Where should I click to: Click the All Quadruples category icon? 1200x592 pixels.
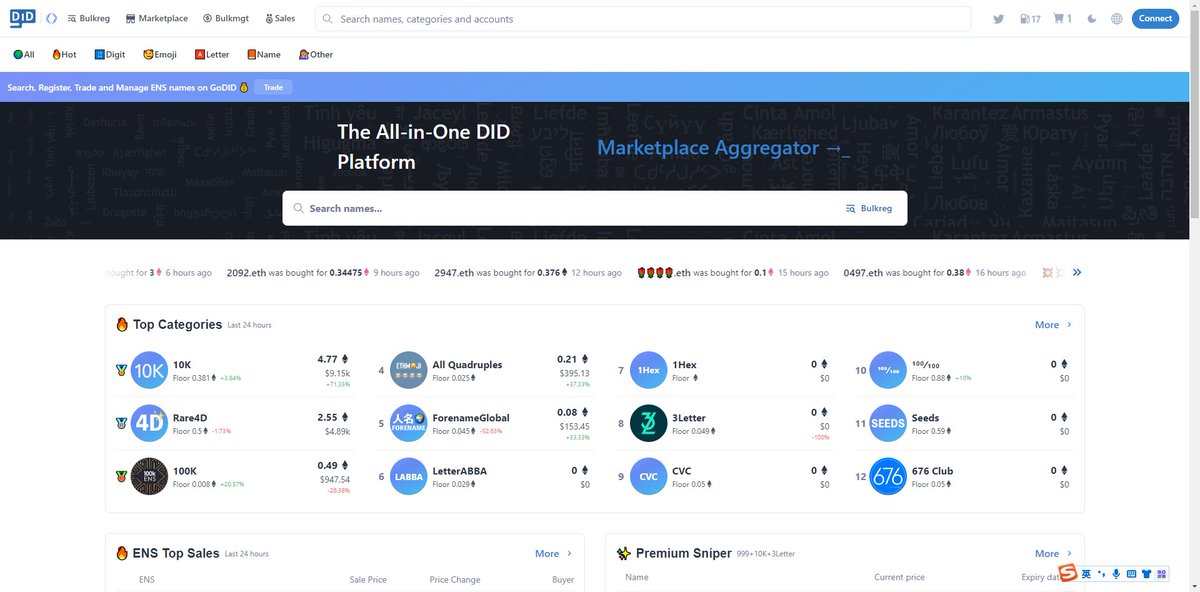[x=409, y=370]
